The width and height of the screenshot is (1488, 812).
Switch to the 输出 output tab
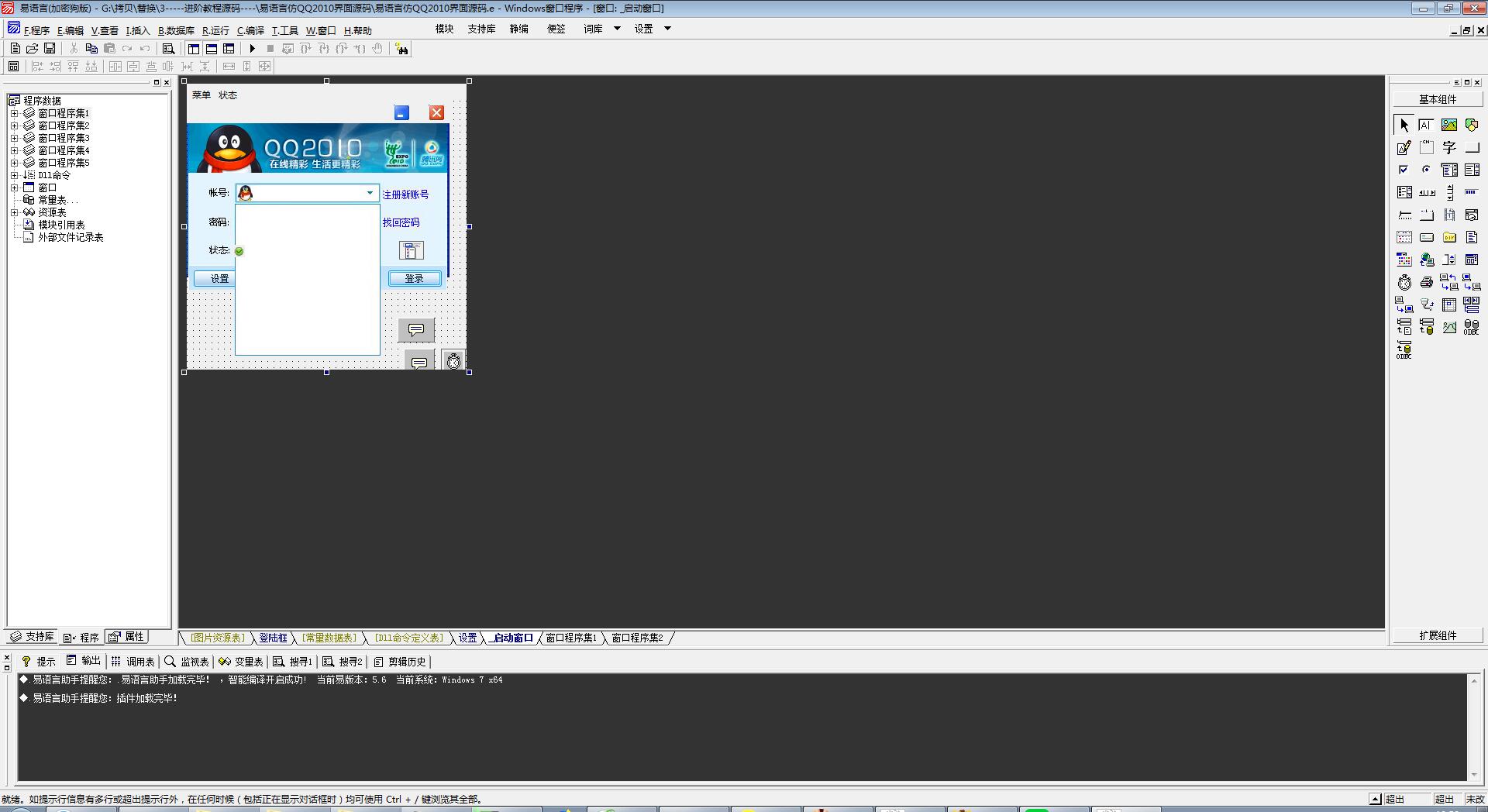point(84,661)
